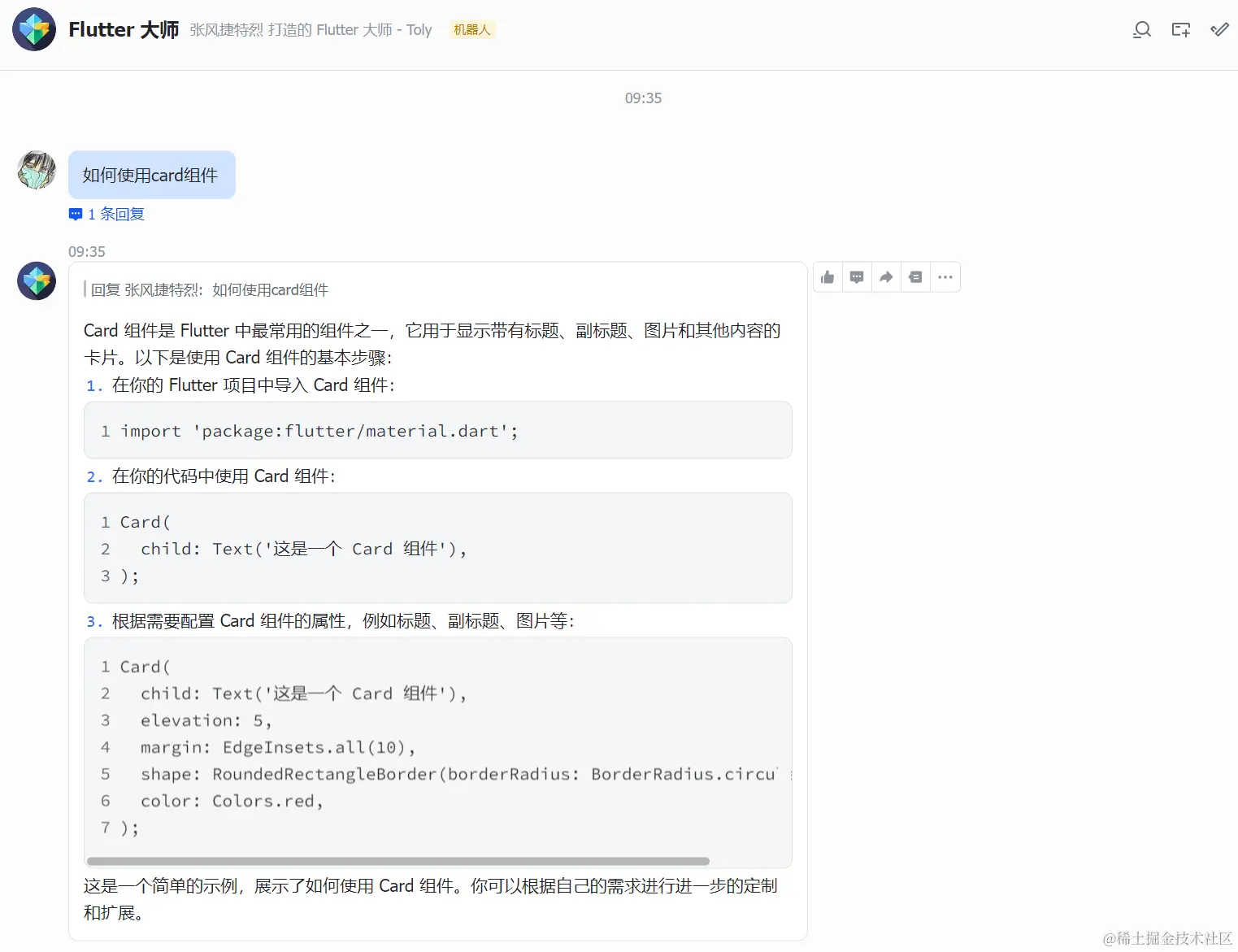
Task: Open more options ellipsis on message
Action: point(945,277)
